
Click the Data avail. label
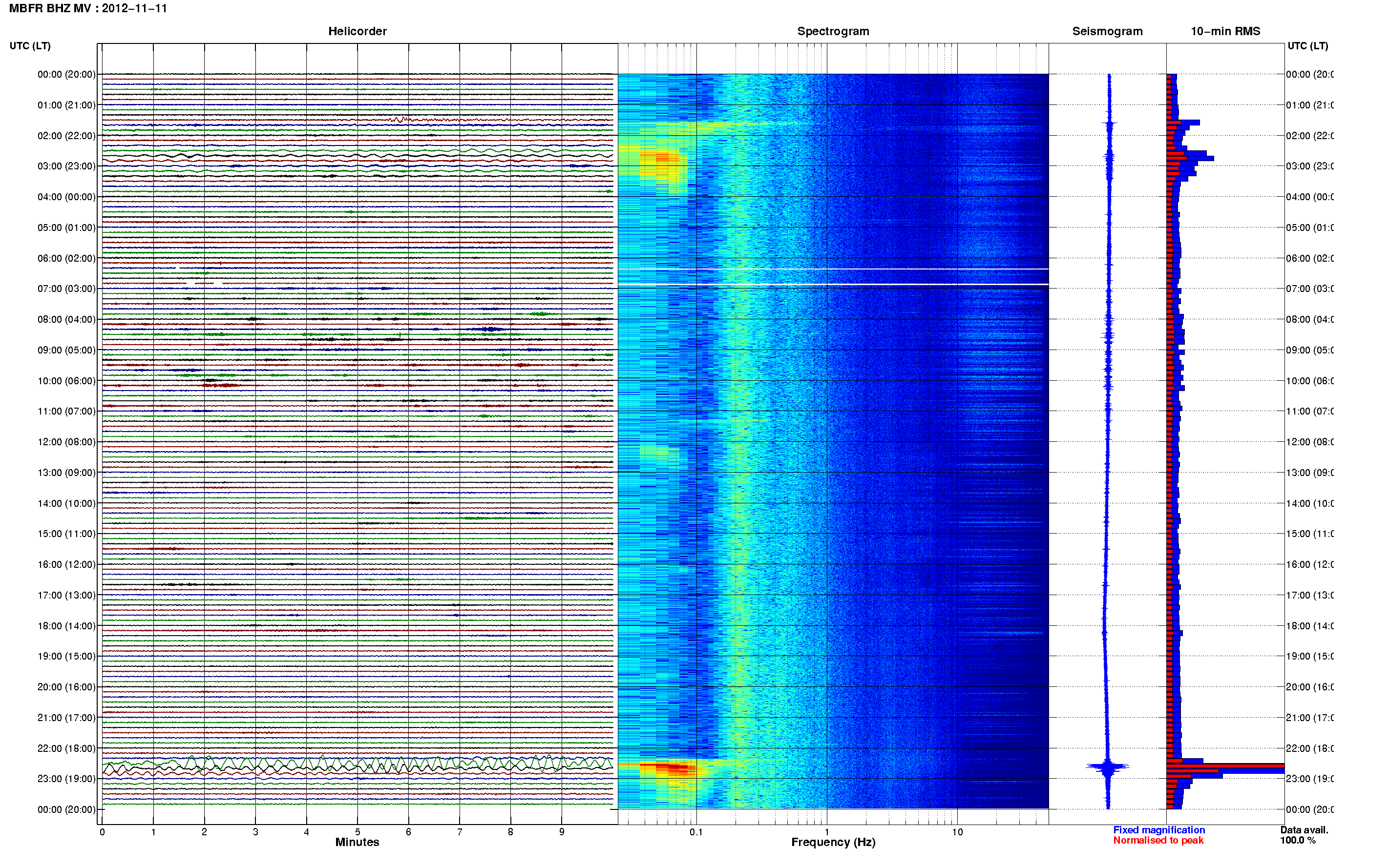[x=1304, y=830]
